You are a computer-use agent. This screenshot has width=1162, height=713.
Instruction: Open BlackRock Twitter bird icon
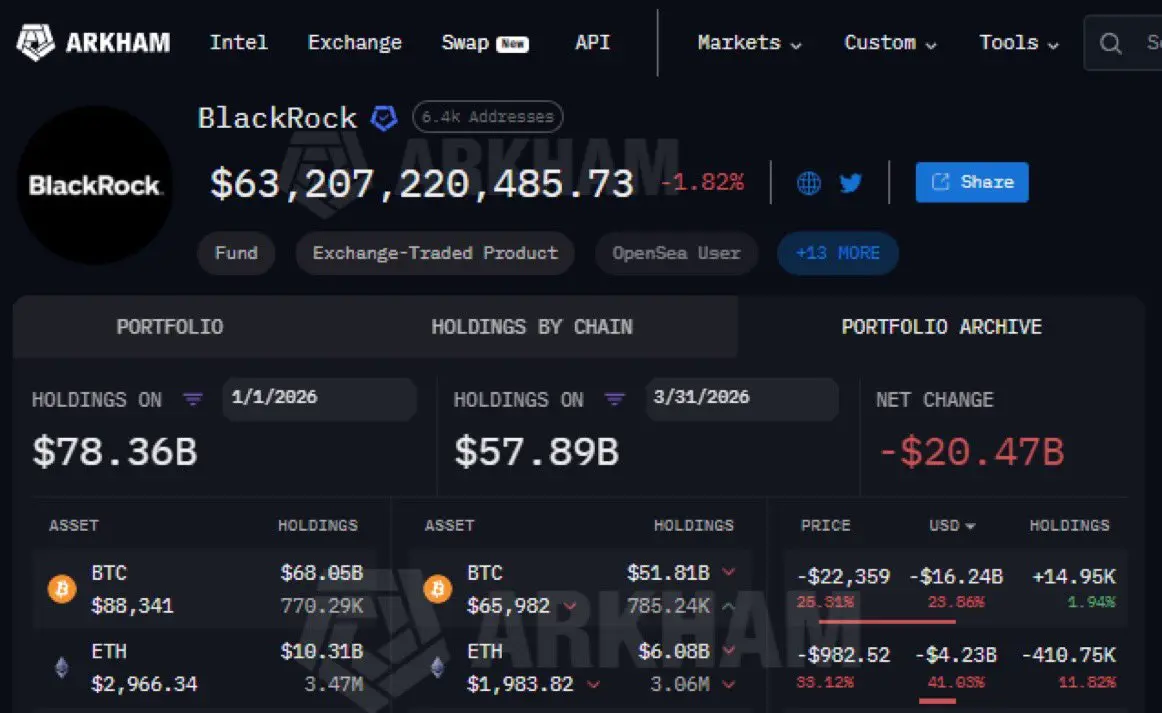[850, 182]
